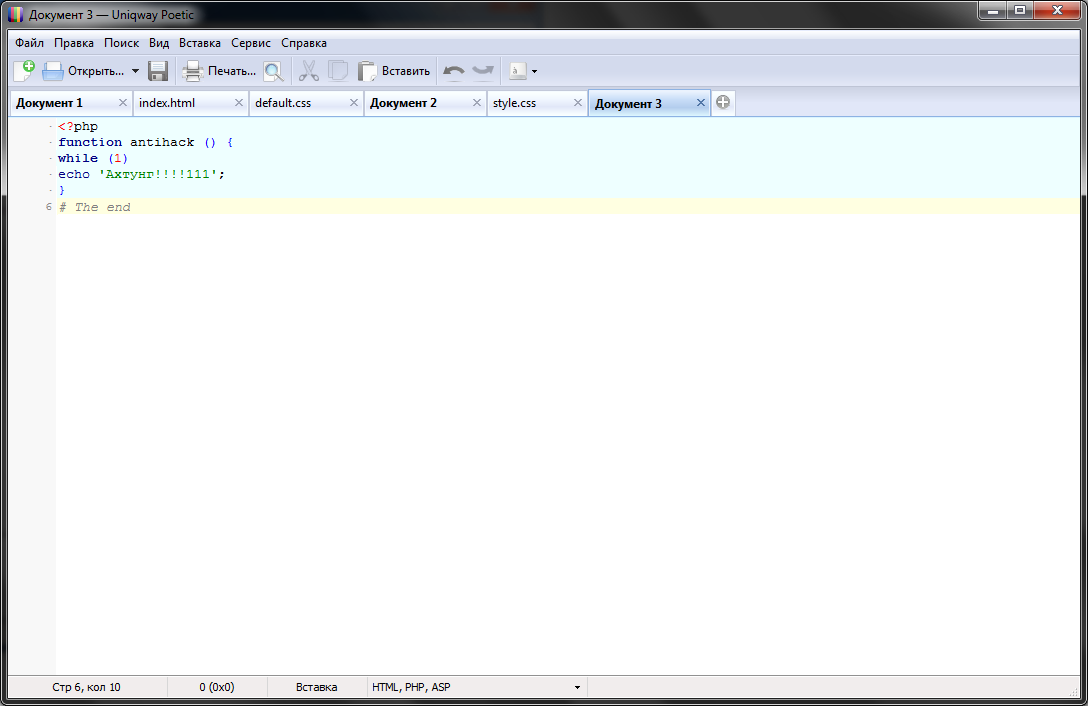Toggle the Вставка insert mode in the status bar
The image size is (1088, 706).
pyautogui.click(x=317, y=687)
